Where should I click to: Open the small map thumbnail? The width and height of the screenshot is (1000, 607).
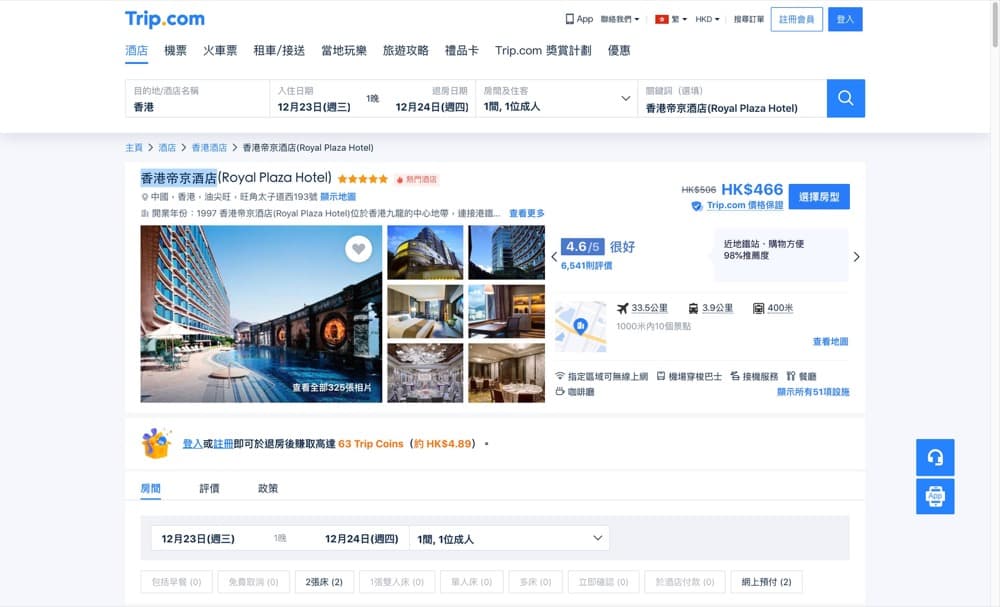tap(580, 326)
